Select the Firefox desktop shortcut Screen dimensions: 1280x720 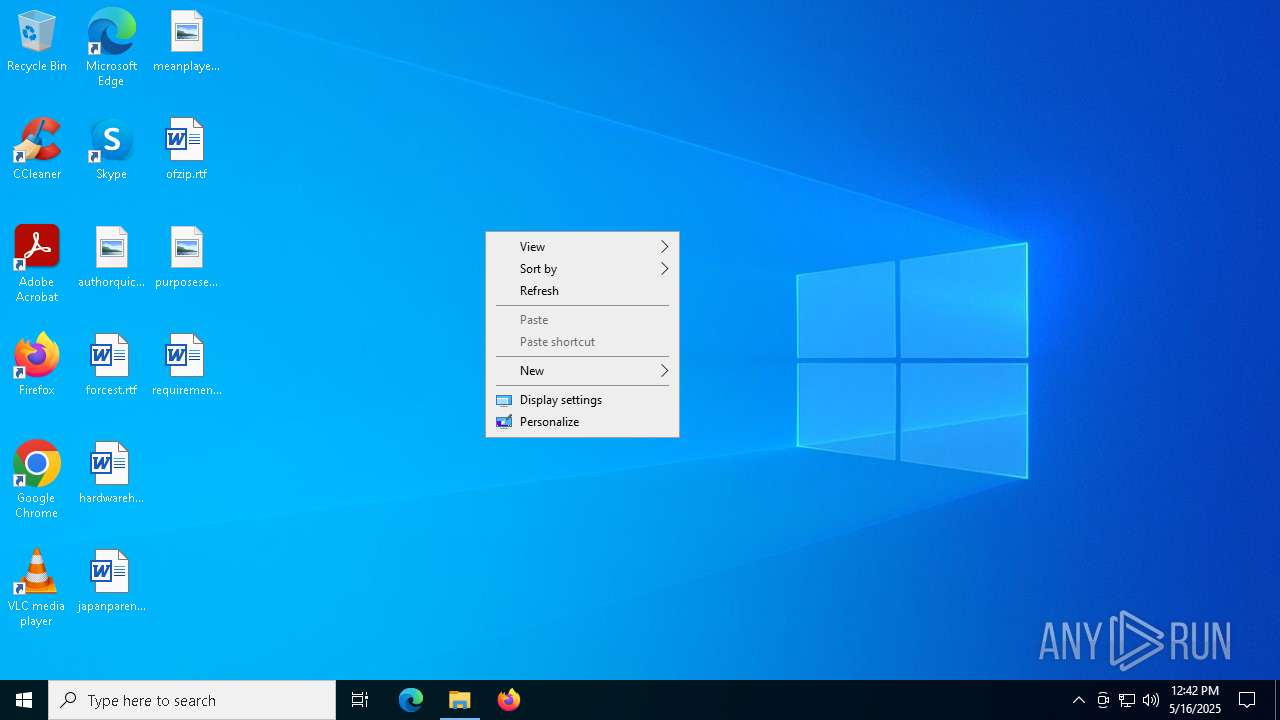pyautogui.click(x=37, y=366)
